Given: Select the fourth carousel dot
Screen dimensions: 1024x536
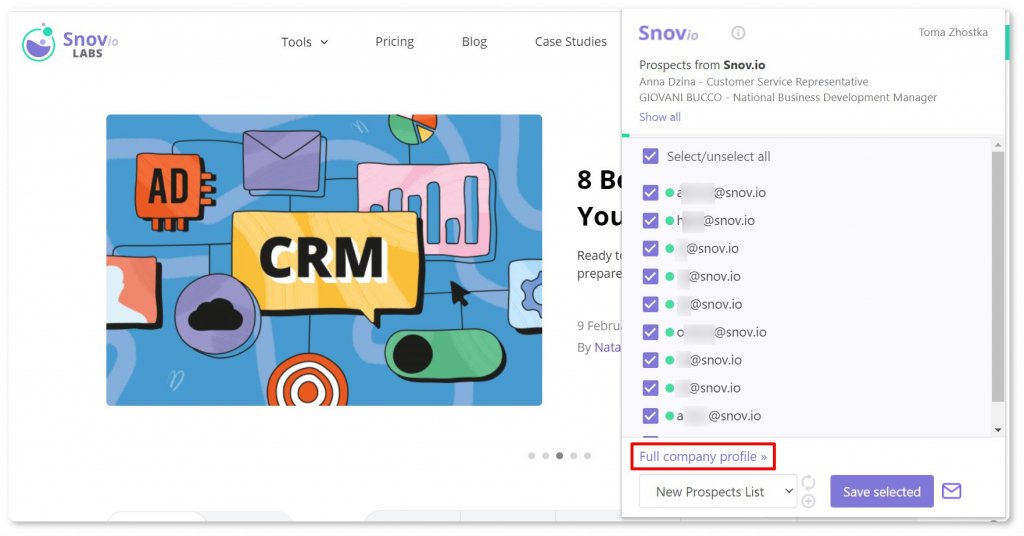Looking at the screenshot, I should coord(573,456).
